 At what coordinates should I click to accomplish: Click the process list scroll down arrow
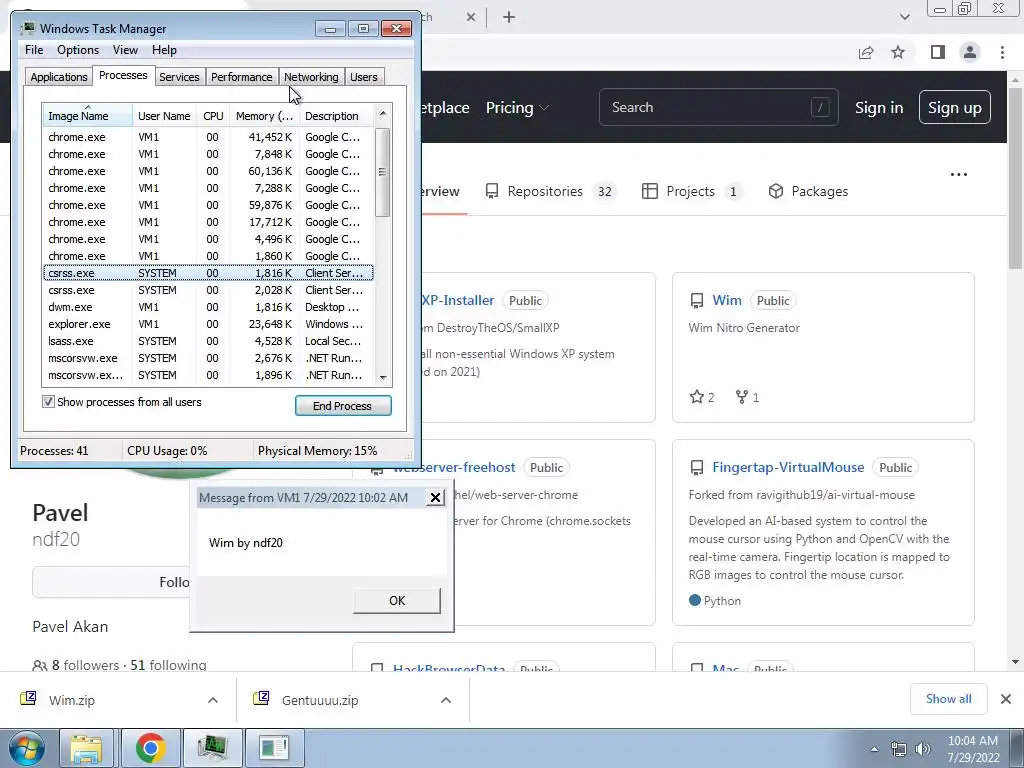[x=383, y=377]
